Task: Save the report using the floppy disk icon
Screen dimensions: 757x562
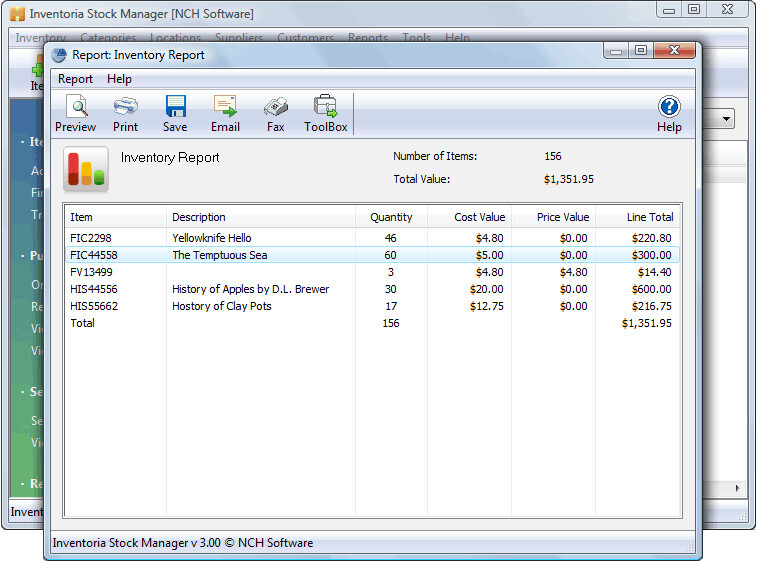Action: 175,113
